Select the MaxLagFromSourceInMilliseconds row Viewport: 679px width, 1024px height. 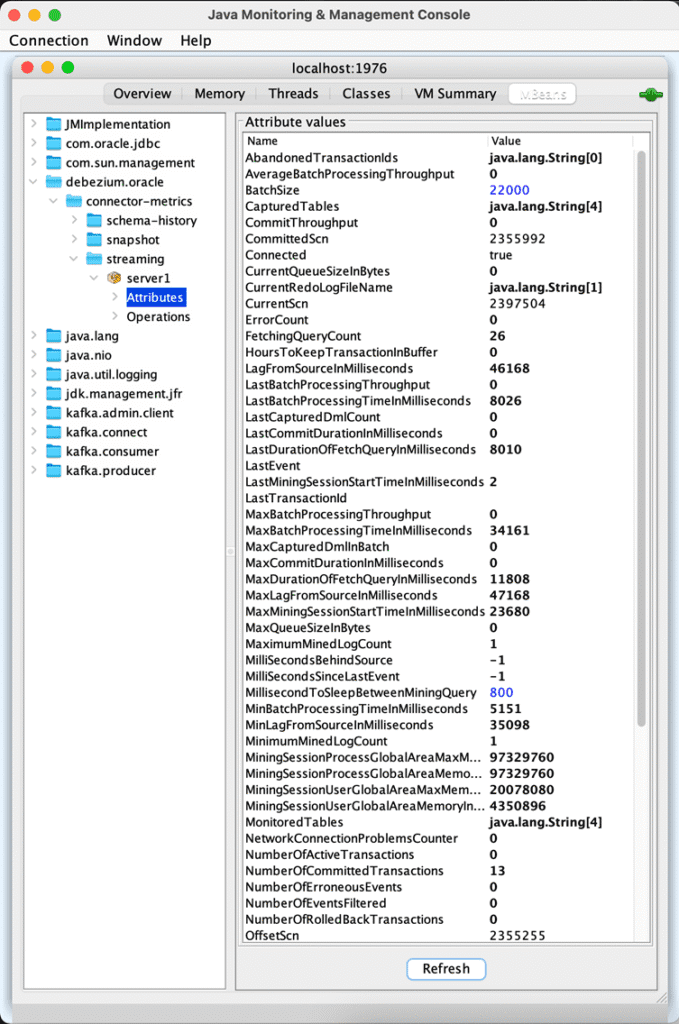click(x=439, y=595)
